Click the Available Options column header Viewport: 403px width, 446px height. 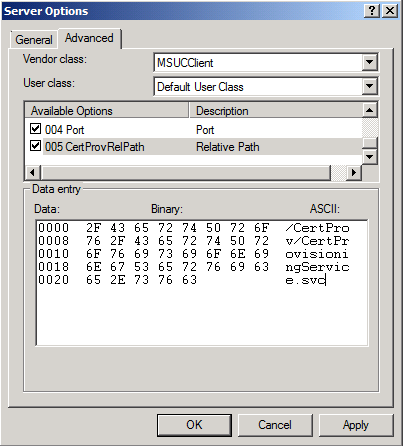[107, 111]
